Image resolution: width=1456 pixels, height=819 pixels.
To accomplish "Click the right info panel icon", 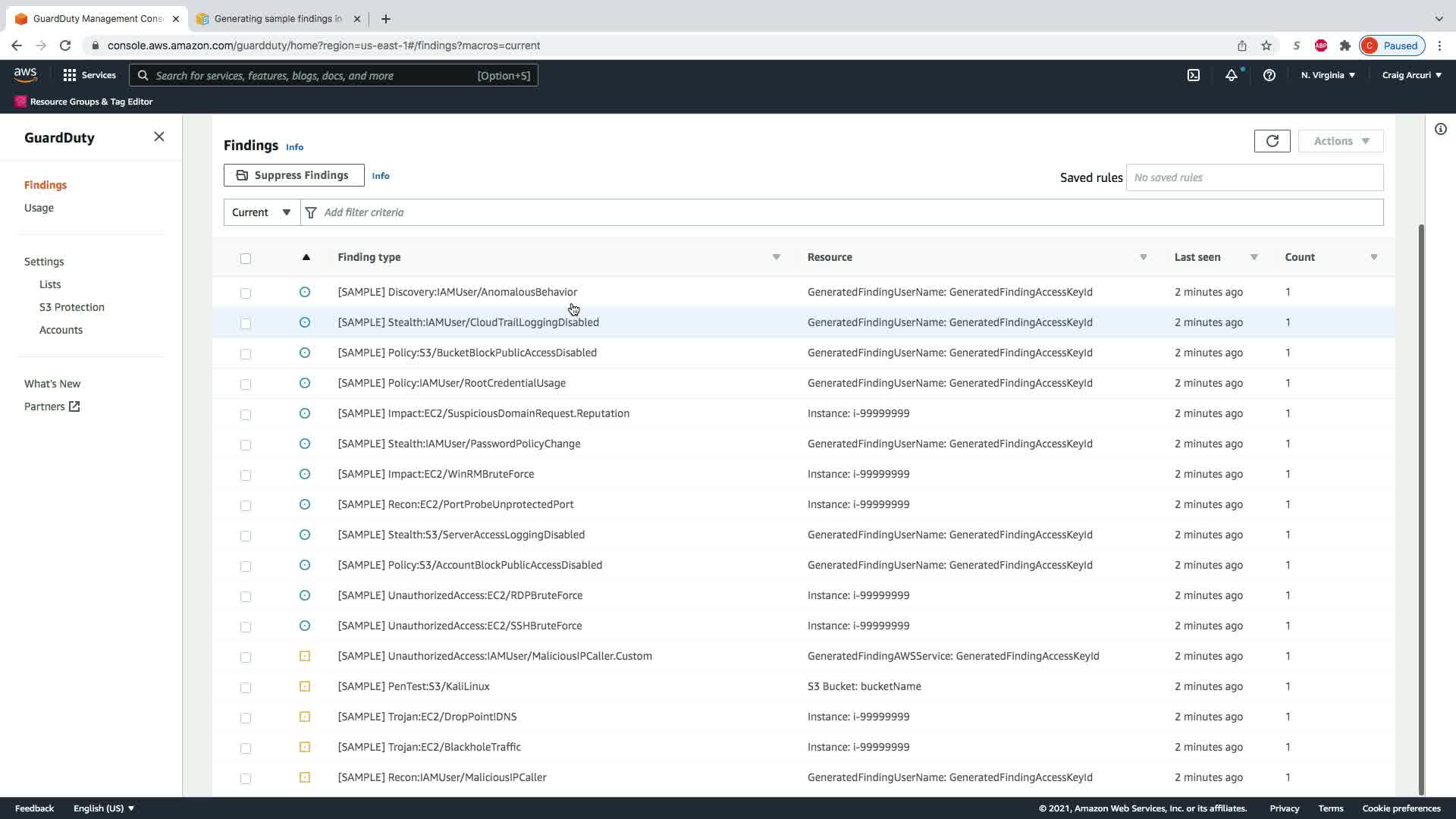I will (x=1440, y=129).
